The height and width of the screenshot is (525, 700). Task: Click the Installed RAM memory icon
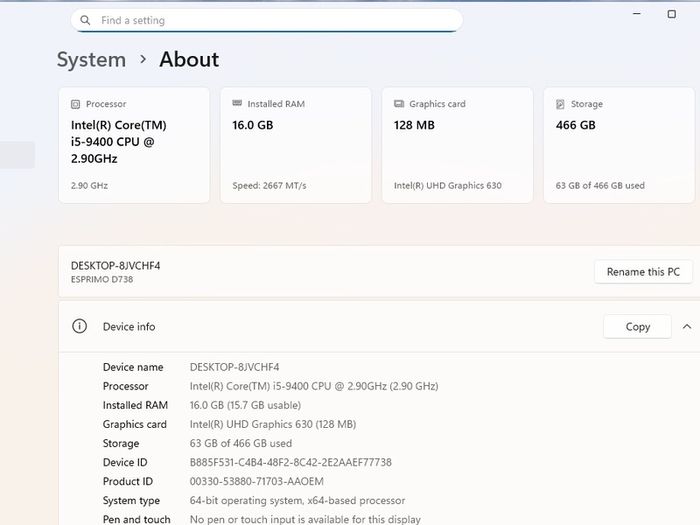(x=237, y=104)
